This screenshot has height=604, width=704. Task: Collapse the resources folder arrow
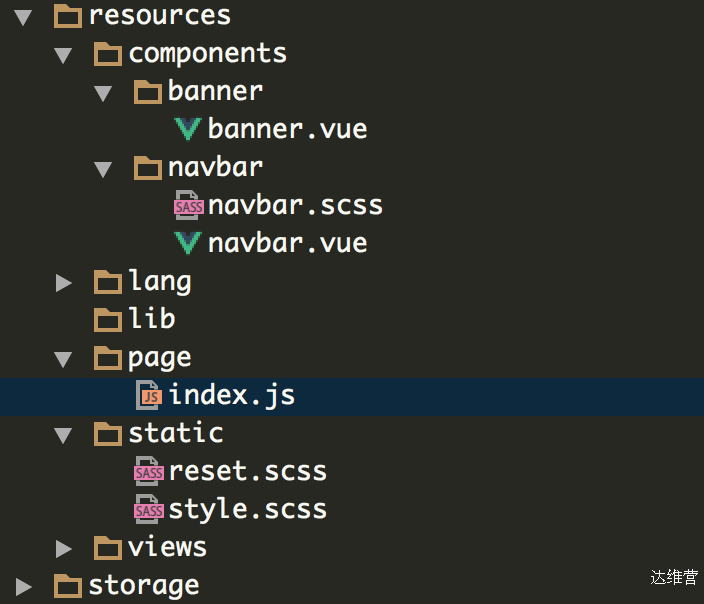click(23, 17)
